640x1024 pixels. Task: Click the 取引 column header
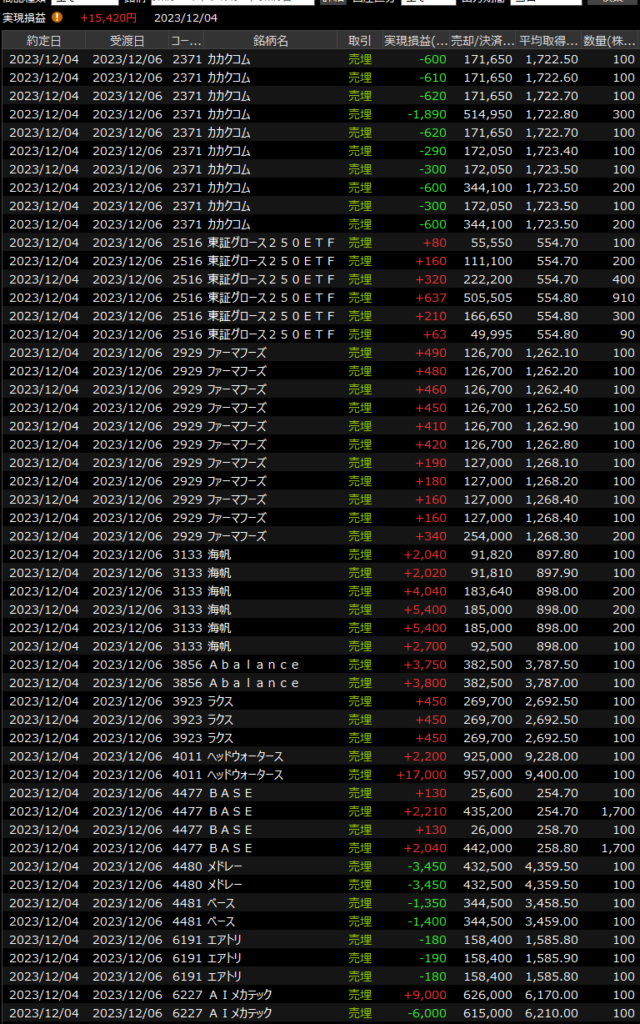(x=359, y=41)
